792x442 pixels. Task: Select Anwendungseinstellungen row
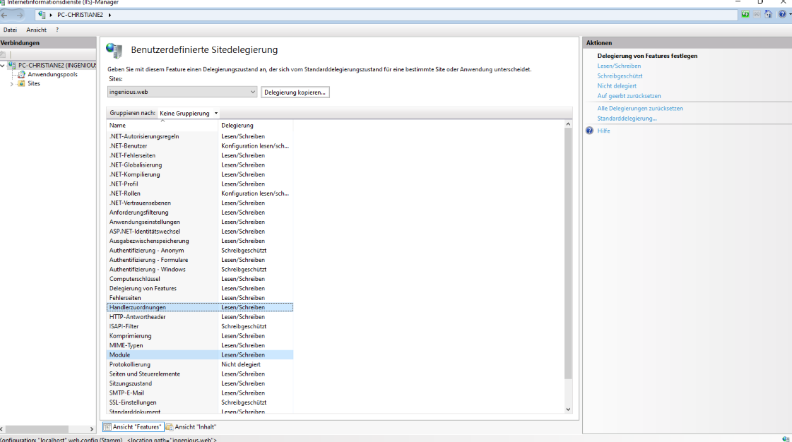pos(200,222)
